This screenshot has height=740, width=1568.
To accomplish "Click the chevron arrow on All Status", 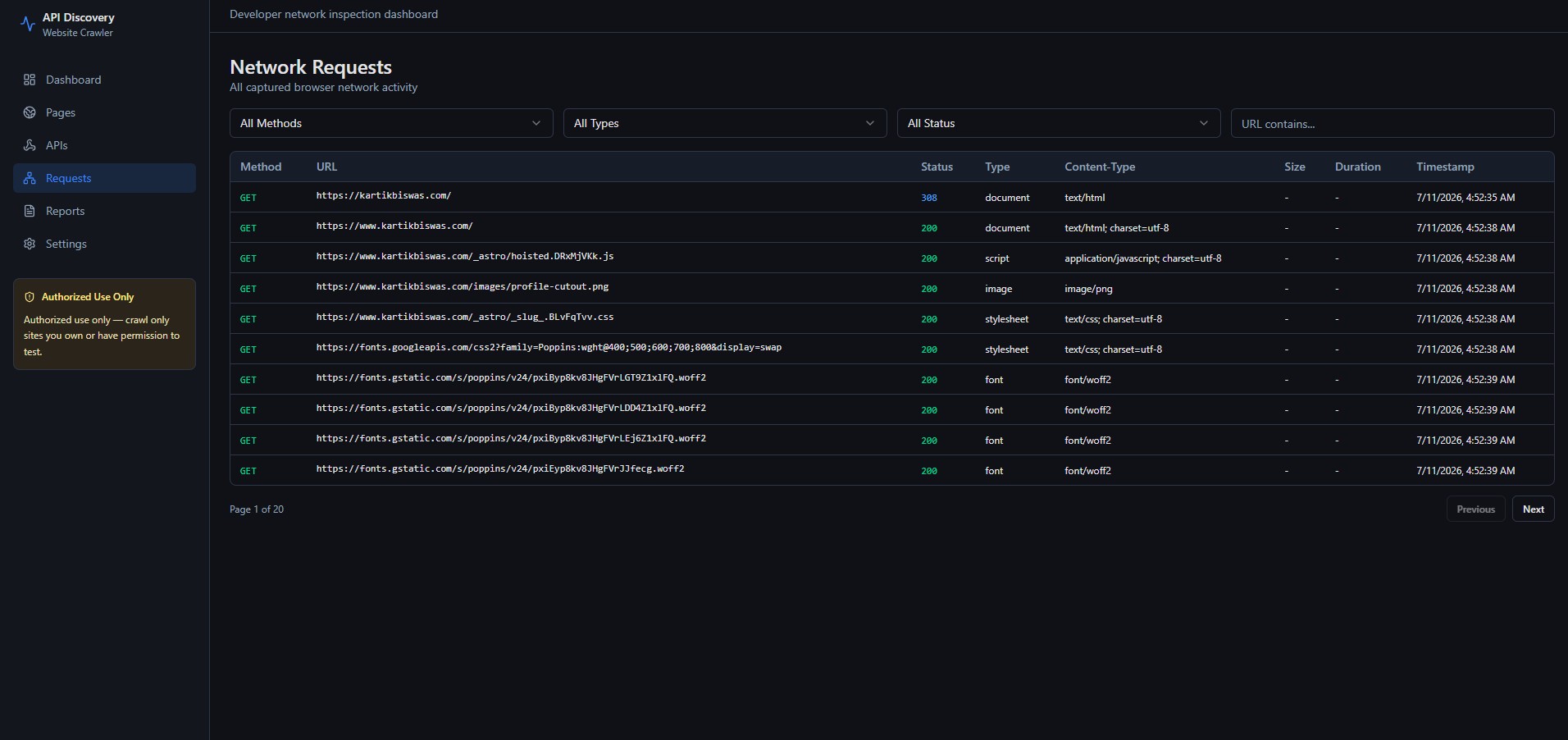I will point(1204,123).
